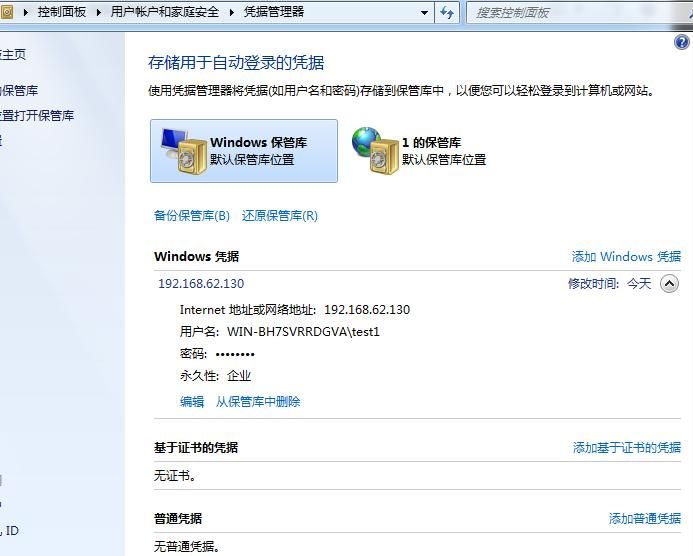Click the Internet address value 192.168.62.130
Screen dimensions: 693x556
tap(367, 309)
